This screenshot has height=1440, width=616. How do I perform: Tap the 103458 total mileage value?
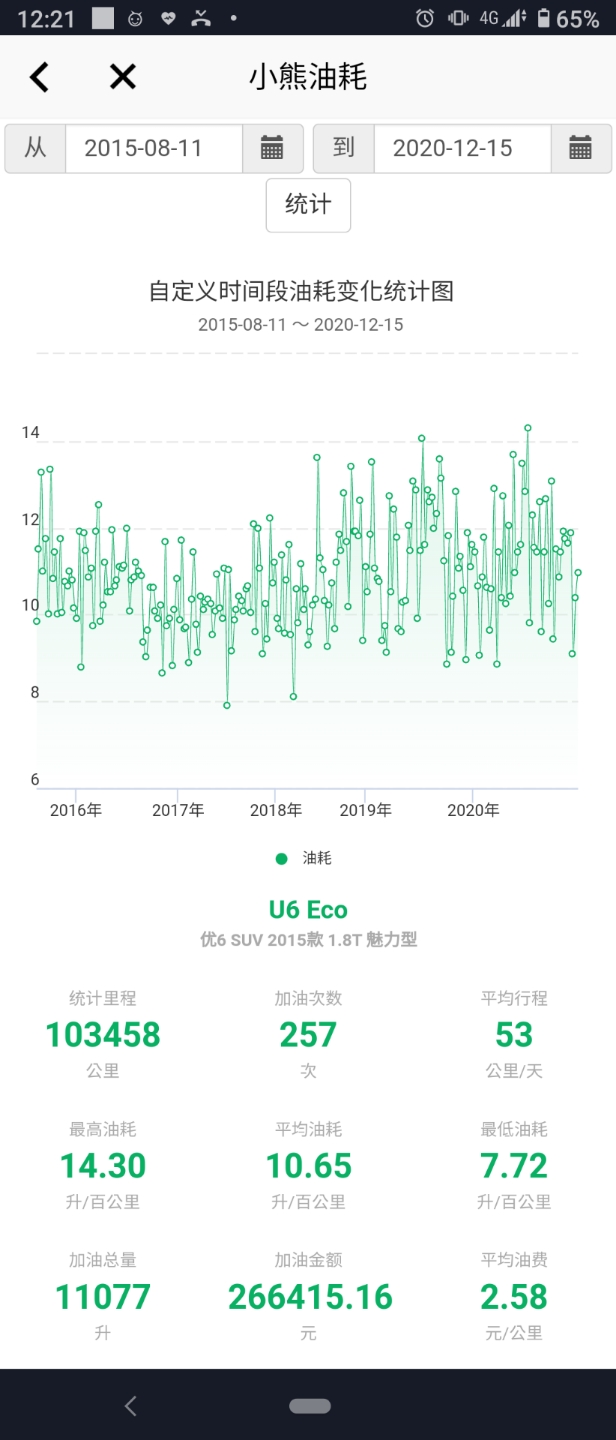click(103, 1035)
